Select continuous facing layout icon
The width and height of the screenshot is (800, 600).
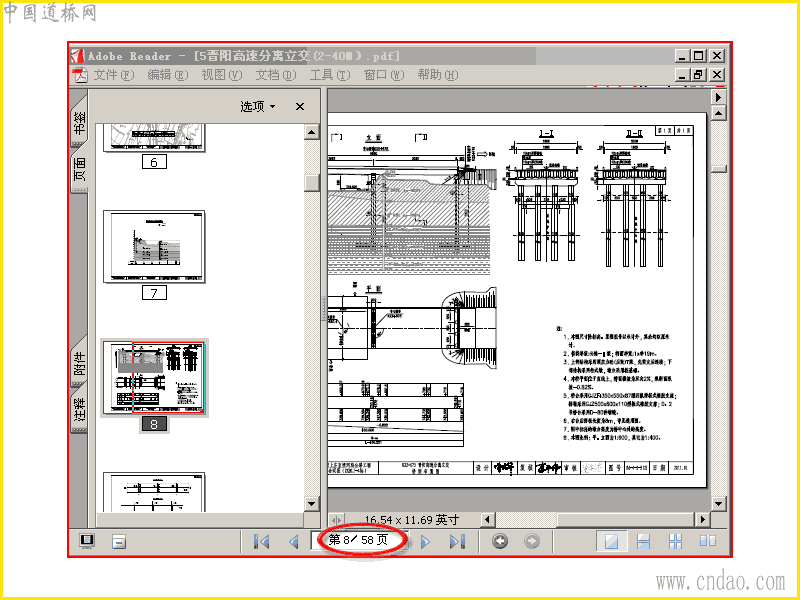click(x=676, y=541)
